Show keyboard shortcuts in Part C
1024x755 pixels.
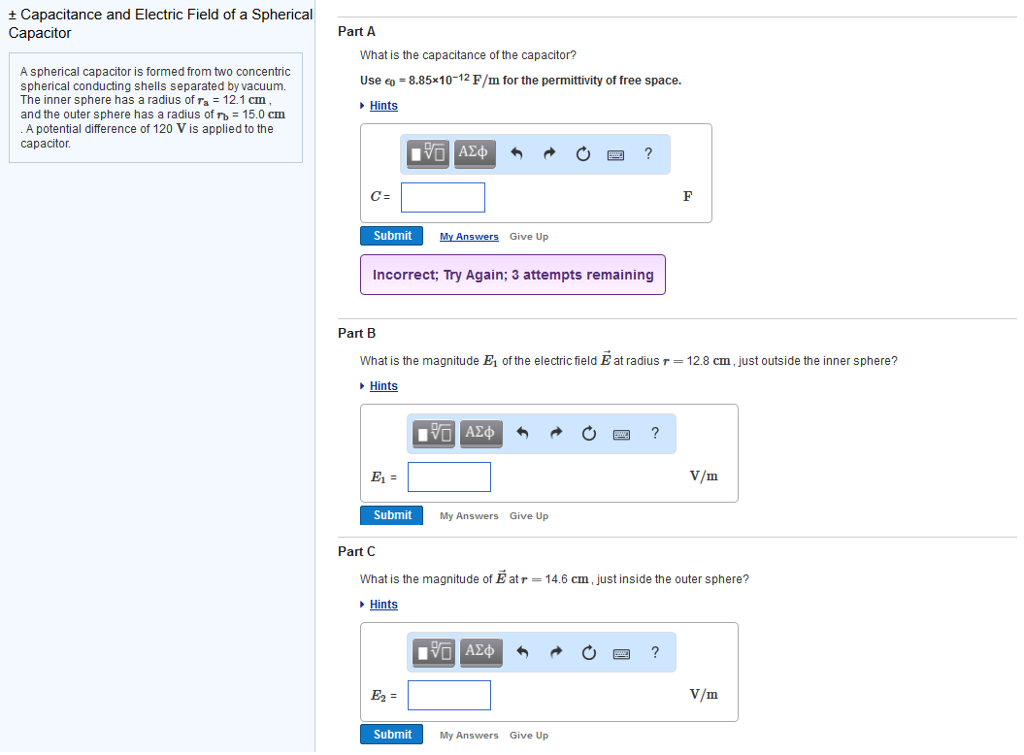[x=621, y=653]
